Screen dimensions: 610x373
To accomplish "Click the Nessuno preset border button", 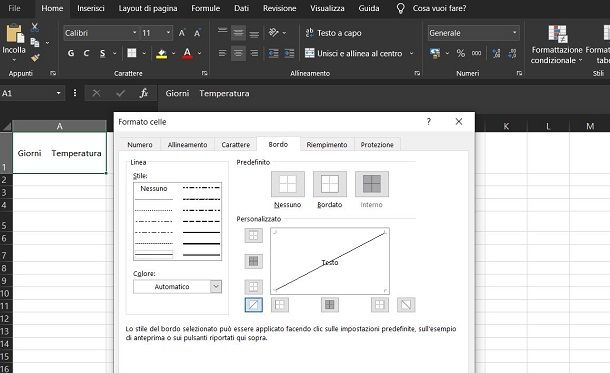I will pyautogui.click(x=288, y=184).
